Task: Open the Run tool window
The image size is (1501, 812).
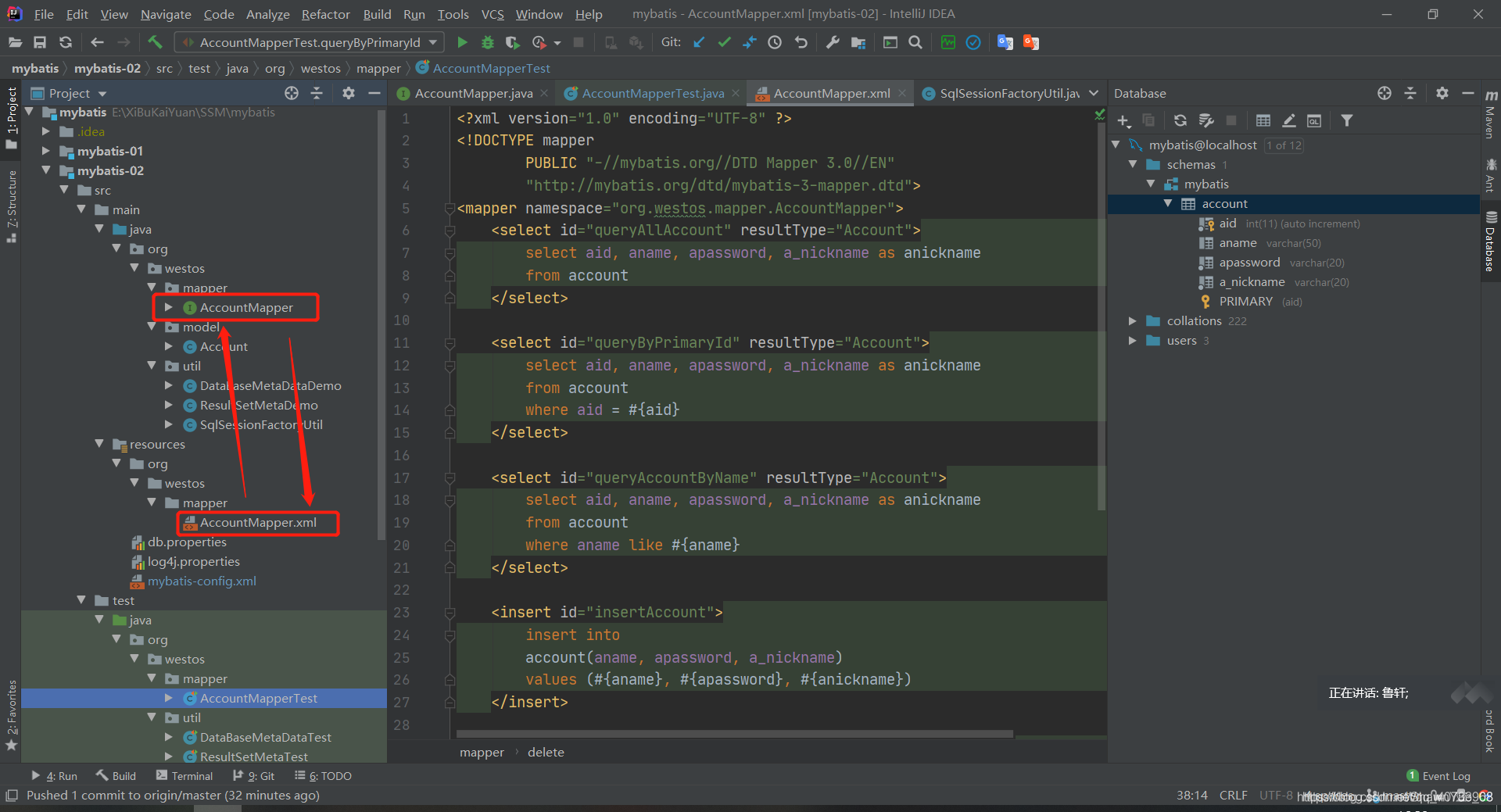Action: [x=55, y=776]
